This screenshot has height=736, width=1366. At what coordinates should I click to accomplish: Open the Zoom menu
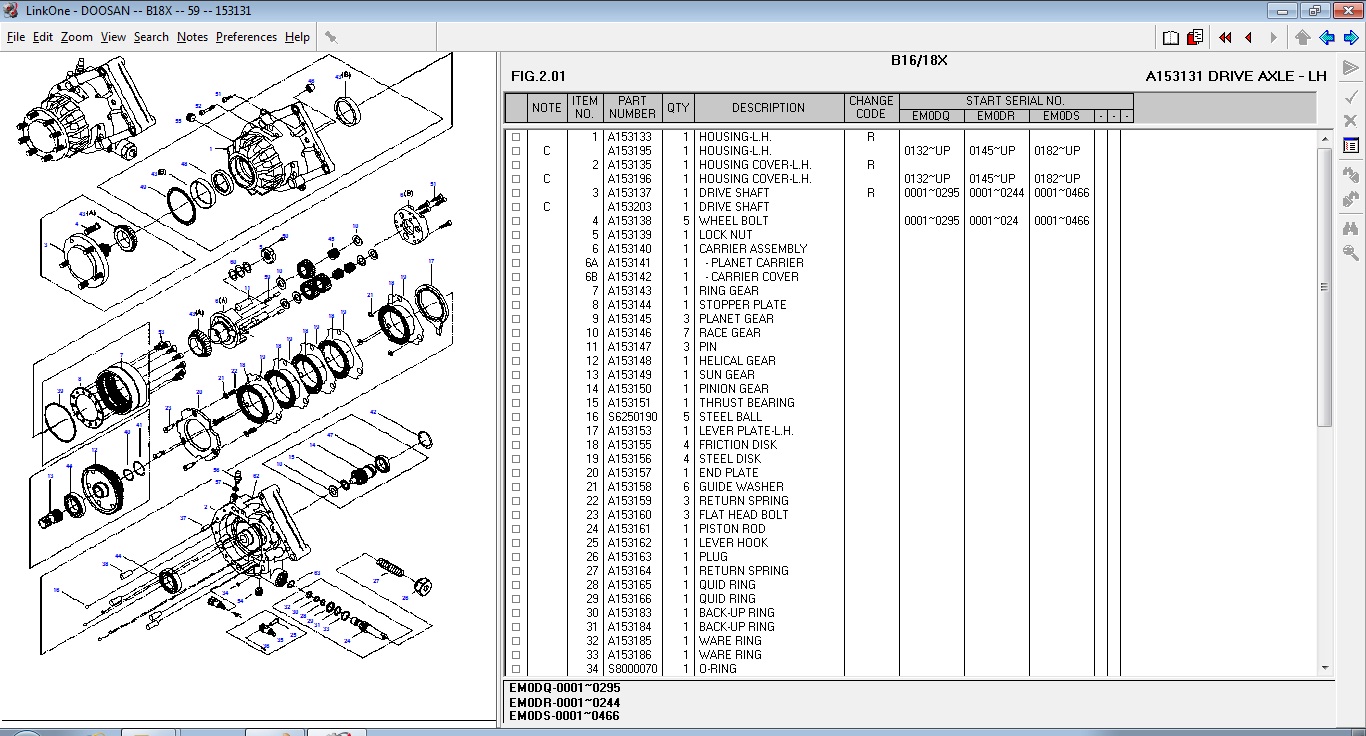point(75,37)
